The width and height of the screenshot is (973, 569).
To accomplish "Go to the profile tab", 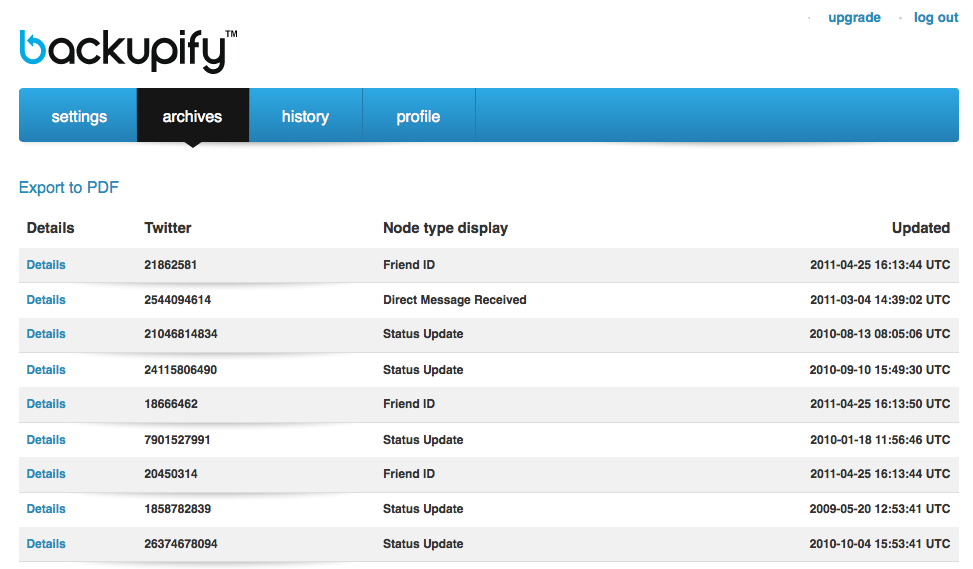I will 418,116.
